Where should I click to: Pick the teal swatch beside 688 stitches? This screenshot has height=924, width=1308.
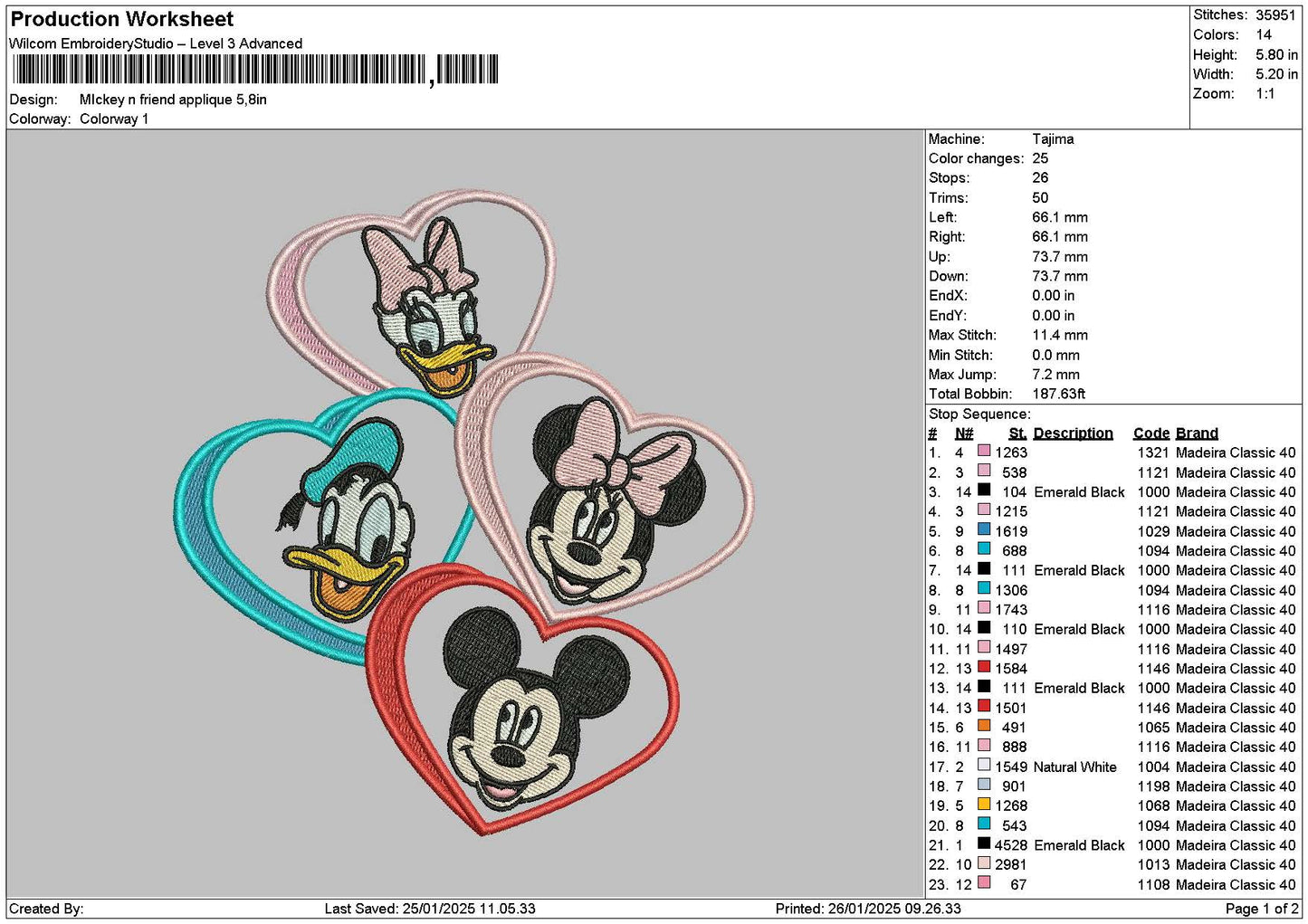pyautogui.click(x=984, y=549)
